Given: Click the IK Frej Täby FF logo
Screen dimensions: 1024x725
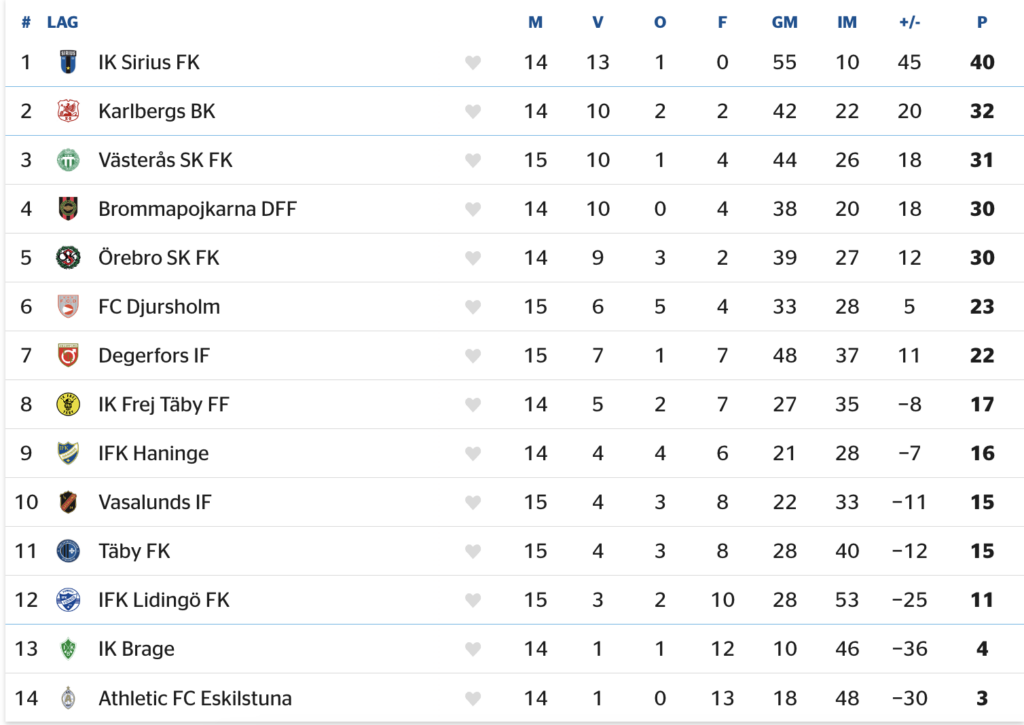Looking at the screenshot, I should [x=68, y=405].
